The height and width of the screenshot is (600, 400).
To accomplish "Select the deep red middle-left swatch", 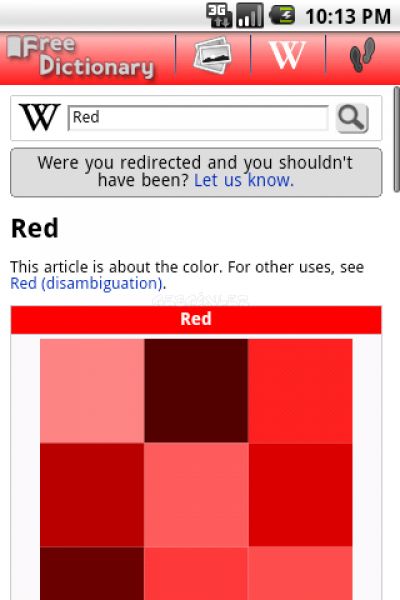I will [x=92, y=495].
